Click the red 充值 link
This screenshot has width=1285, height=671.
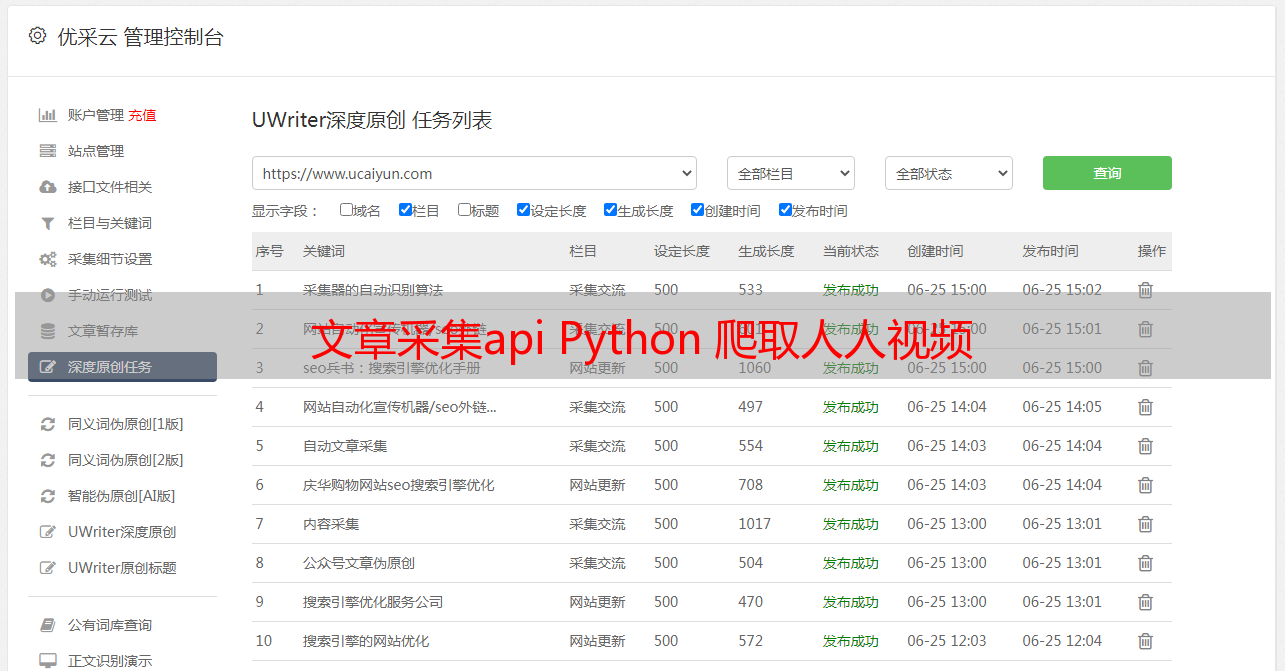tap(142, 115)
